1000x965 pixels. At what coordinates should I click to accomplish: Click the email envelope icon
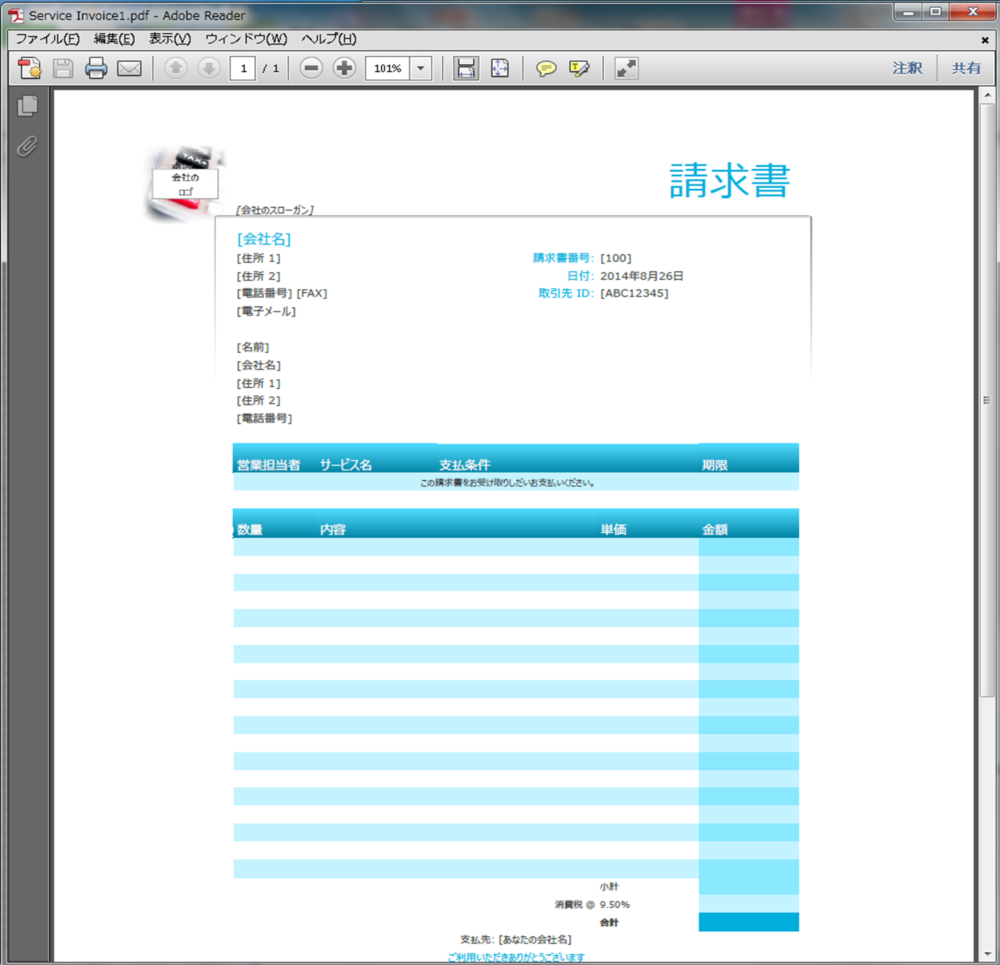(129, 68)
